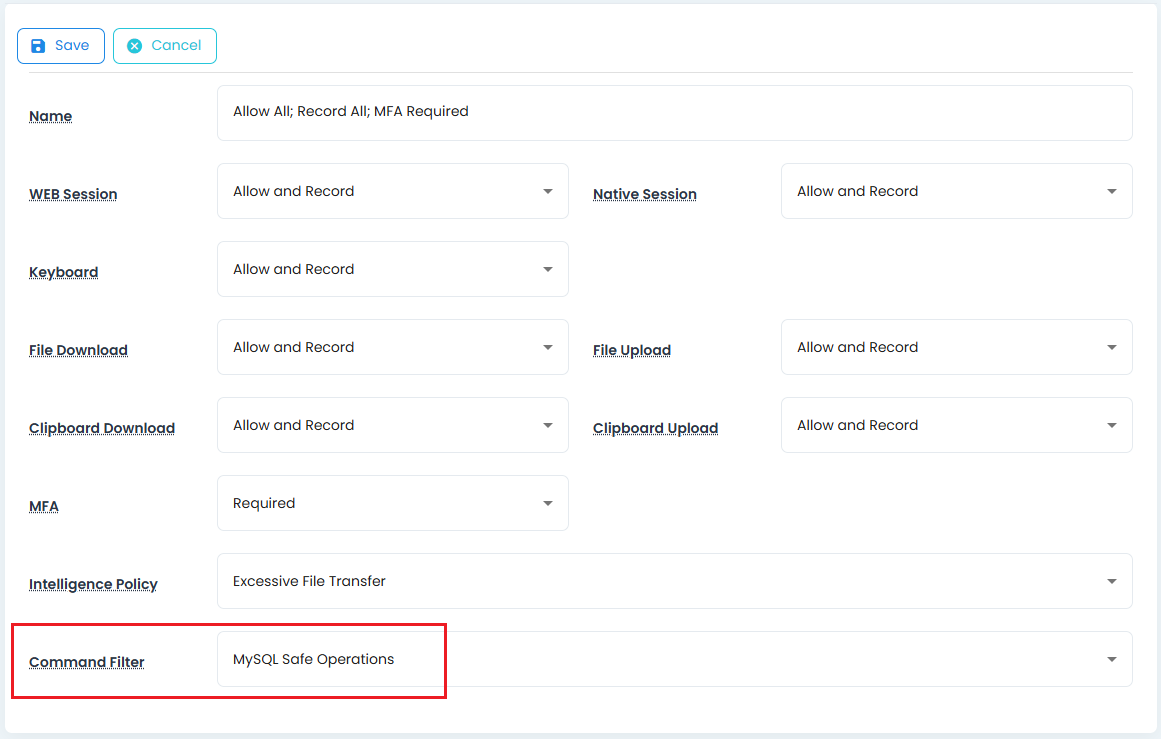
Task: Click the Native Session field label
Action: [x=644, y=194]
